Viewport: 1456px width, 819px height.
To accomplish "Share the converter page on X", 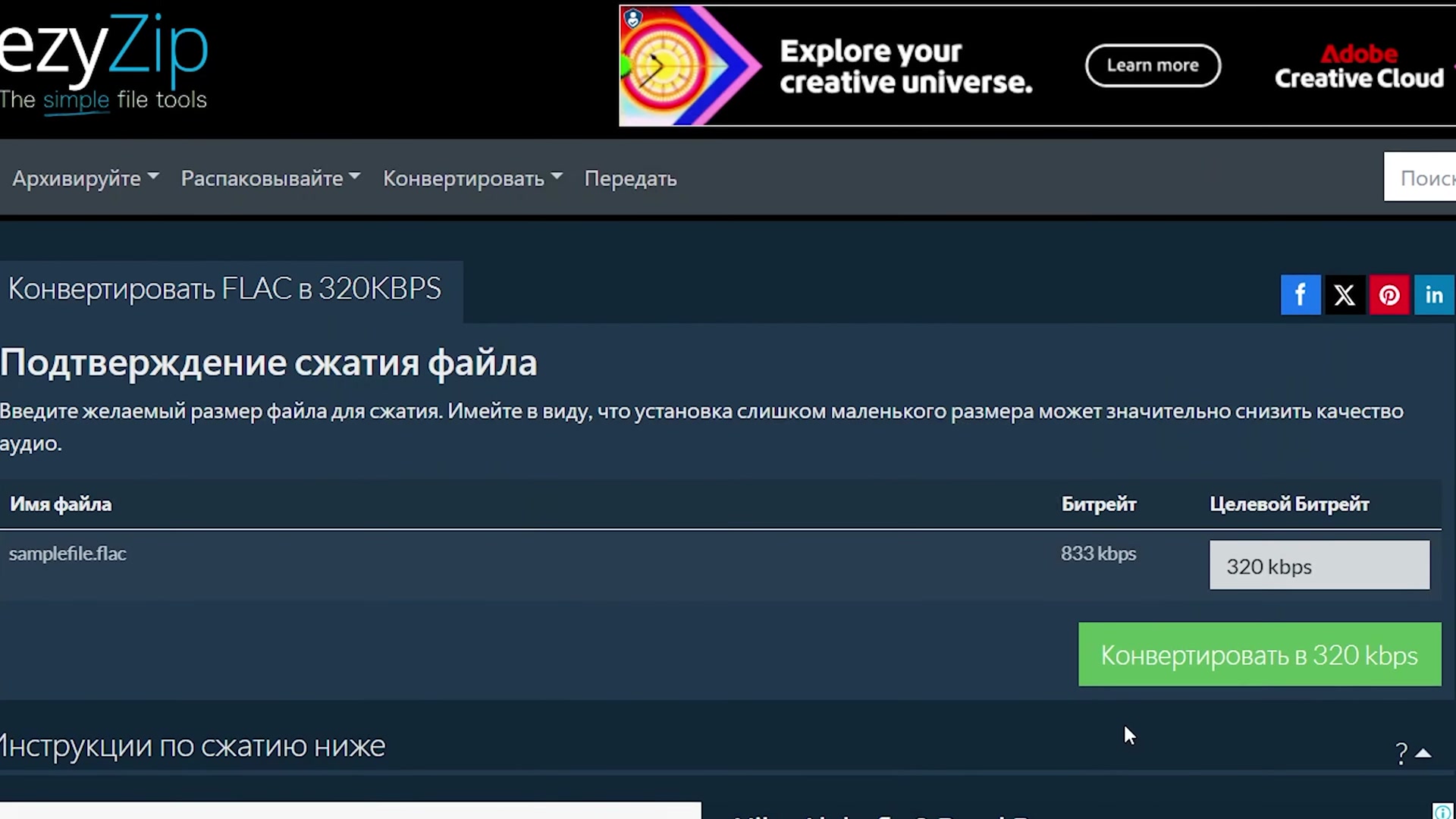I will [x=1345, y=294].
